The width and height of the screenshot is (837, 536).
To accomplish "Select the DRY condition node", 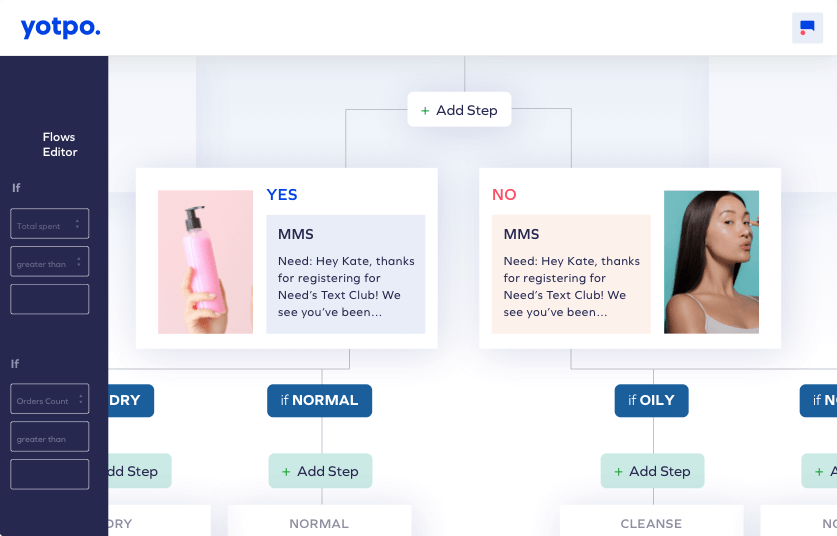I will [131, 400].
